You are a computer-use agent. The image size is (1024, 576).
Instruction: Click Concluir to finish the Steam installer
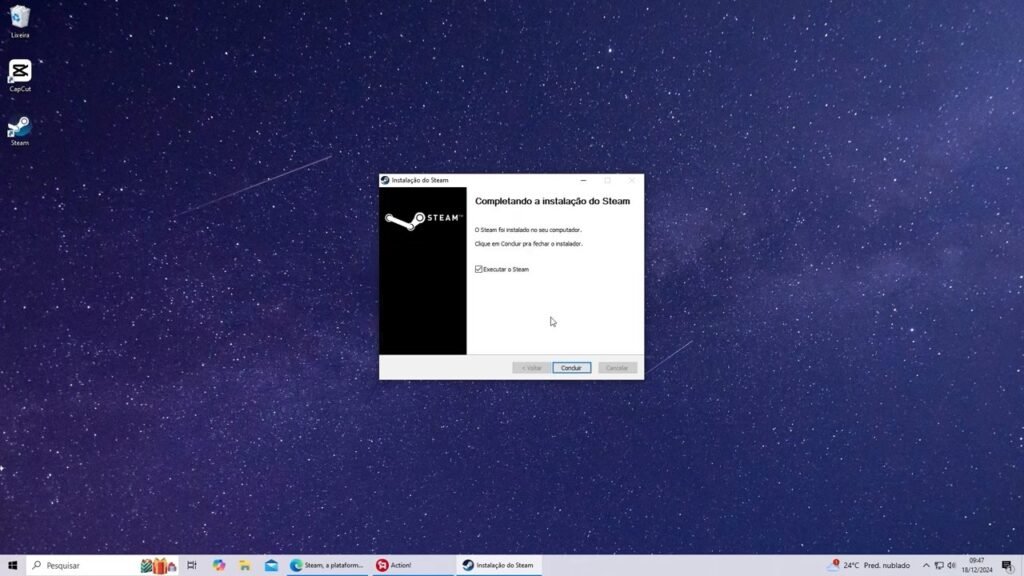571,368
